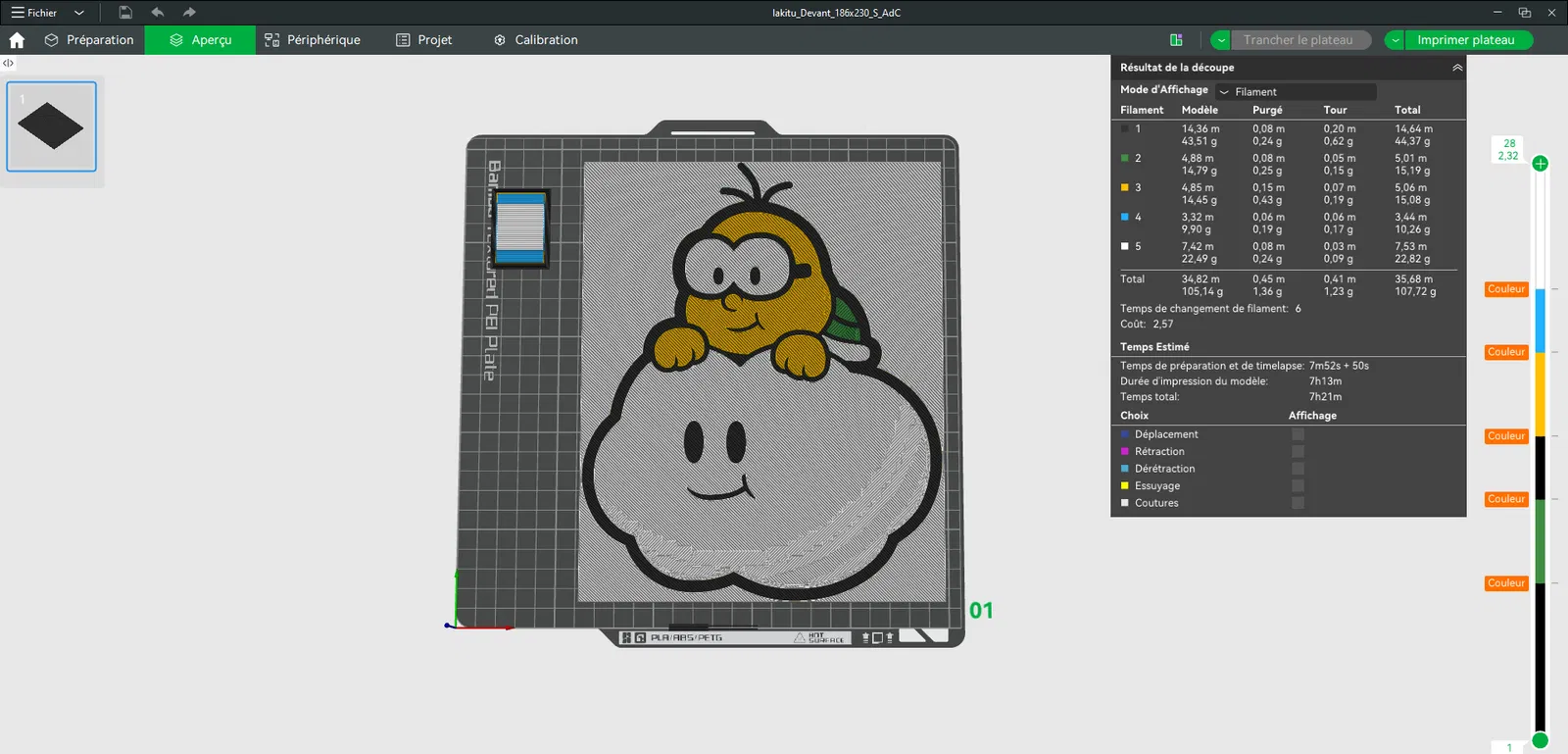Redo the last action
This screenshot has width=1568, height=754.
click(x=189, y=13)
